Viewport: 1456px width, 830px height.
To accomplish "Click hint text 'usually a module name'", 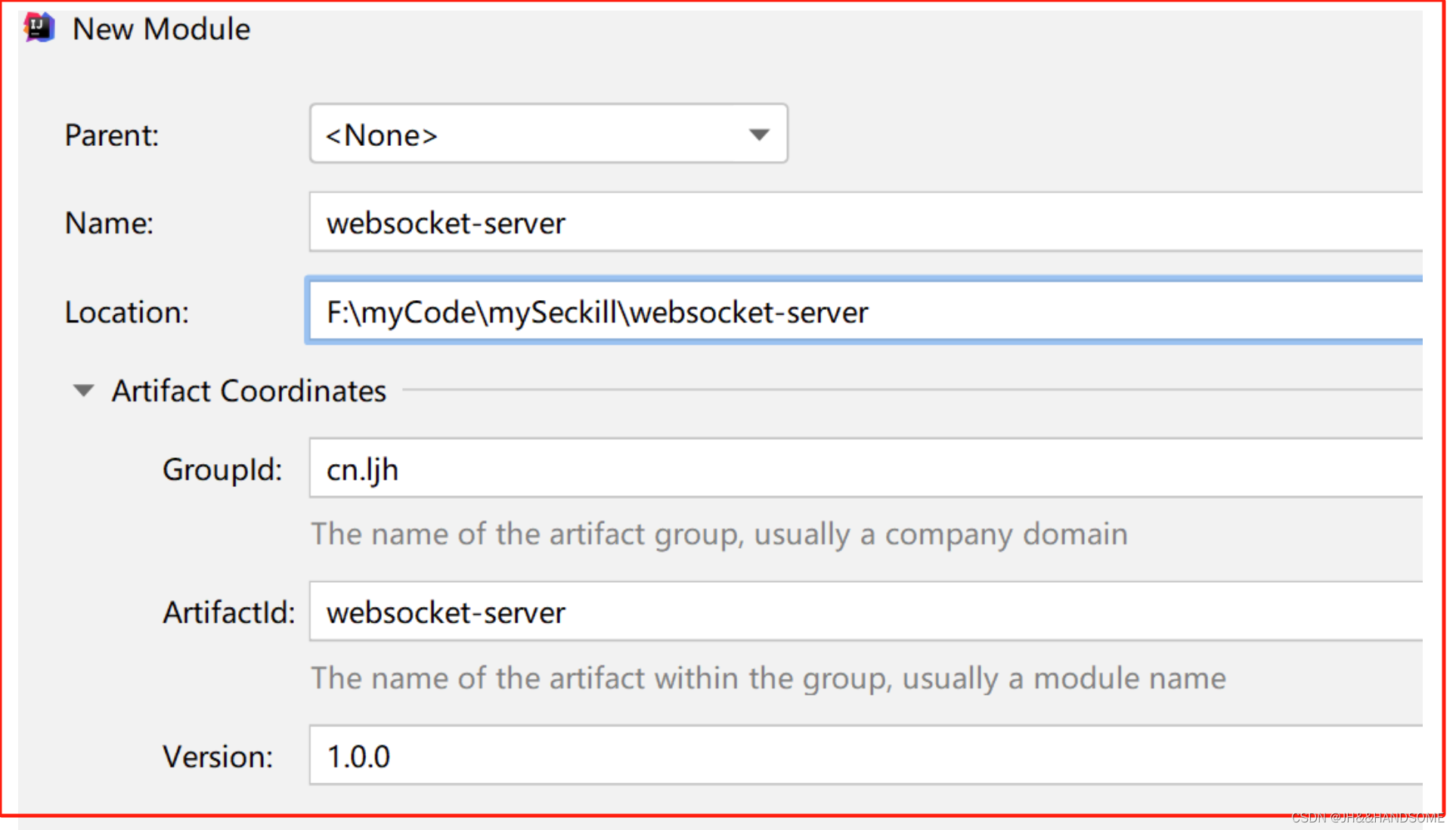I will click(1064, 679).
